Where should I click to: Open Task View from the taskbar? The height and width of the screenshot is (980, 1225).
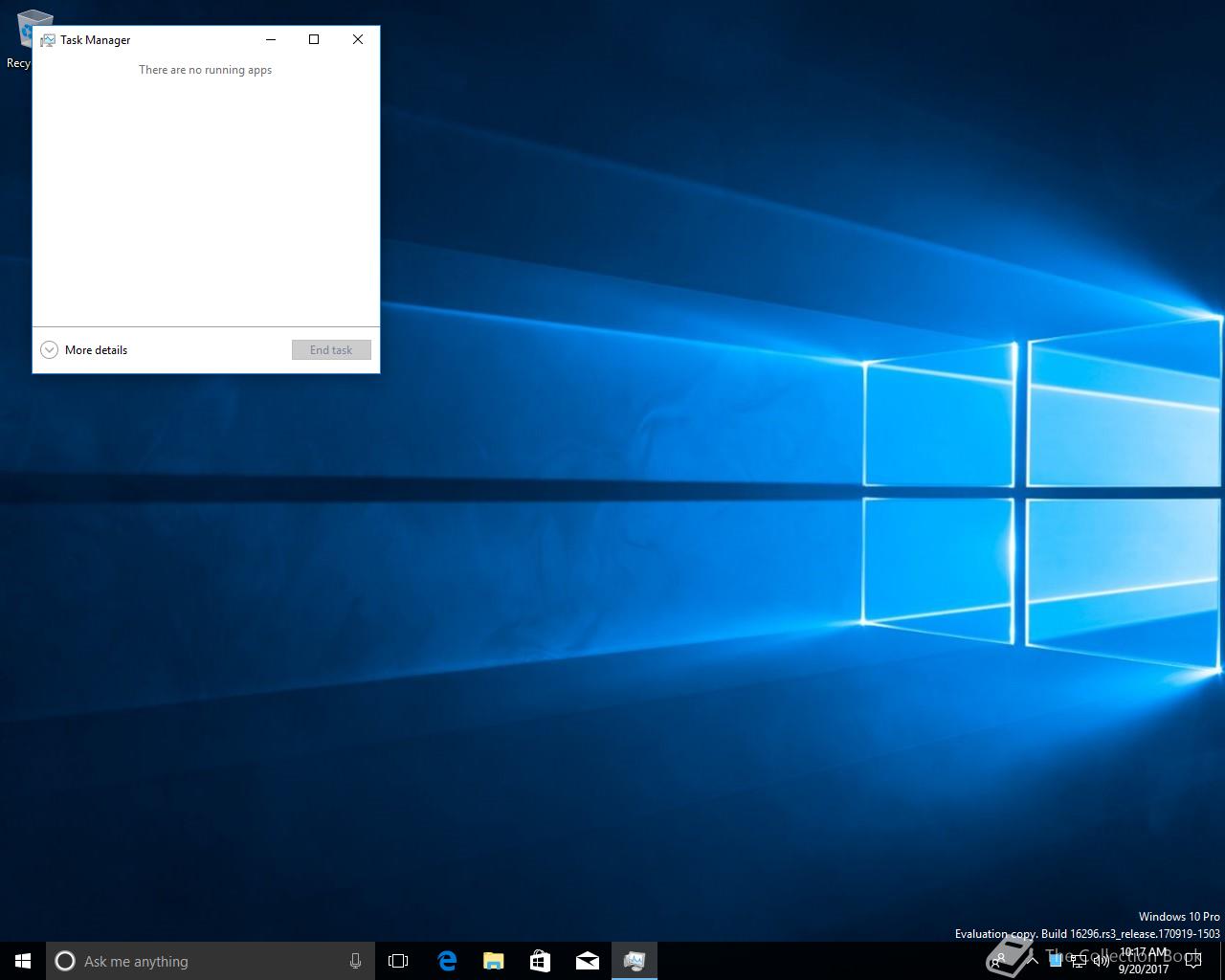[398, 961]
